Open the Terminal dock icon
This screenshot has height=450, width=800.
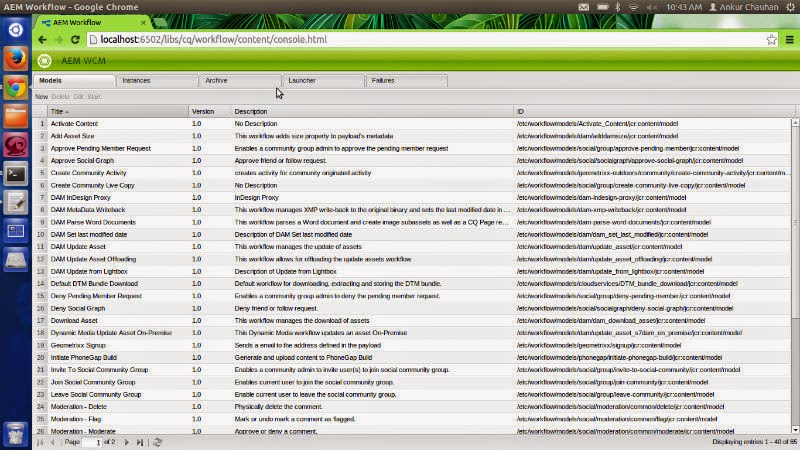pos(15,174)
